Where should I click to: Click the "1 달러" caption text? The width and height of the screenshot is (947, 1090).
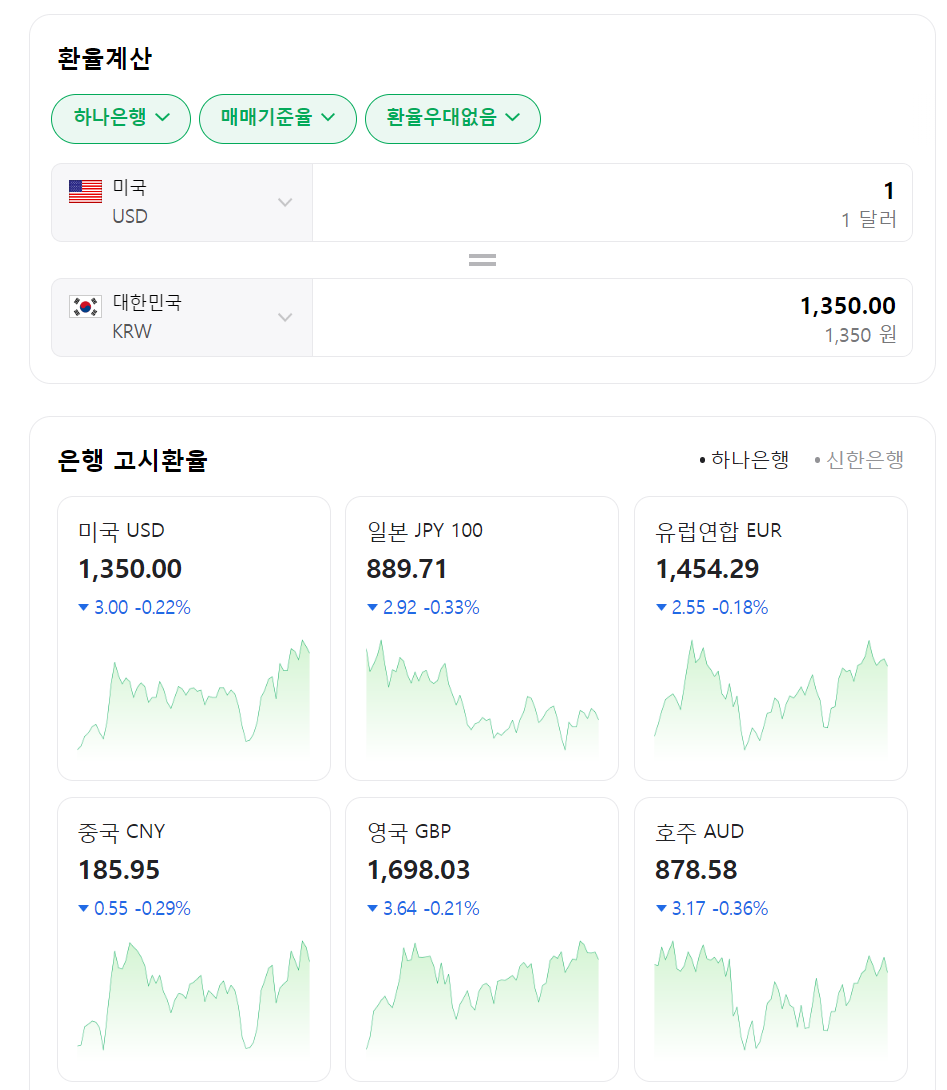(x=868, y=220)
